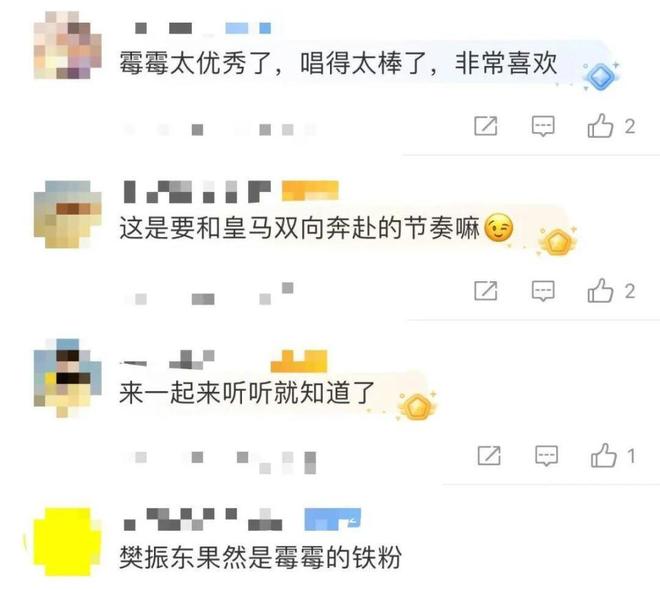Share the 皇马双向奔赴 comment

[x=486, y=291]
